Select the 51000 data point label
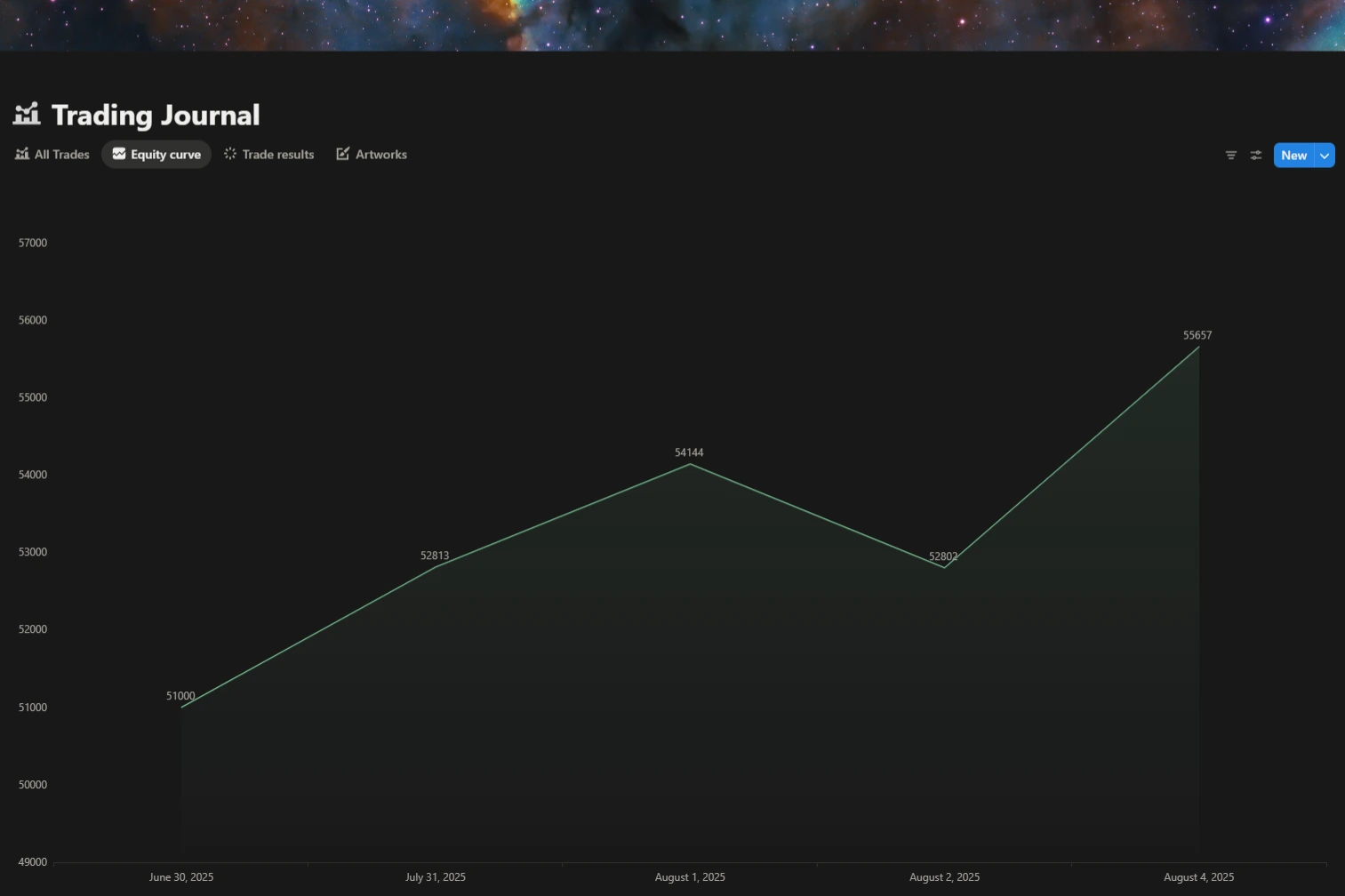 click(x=180, y=696)
